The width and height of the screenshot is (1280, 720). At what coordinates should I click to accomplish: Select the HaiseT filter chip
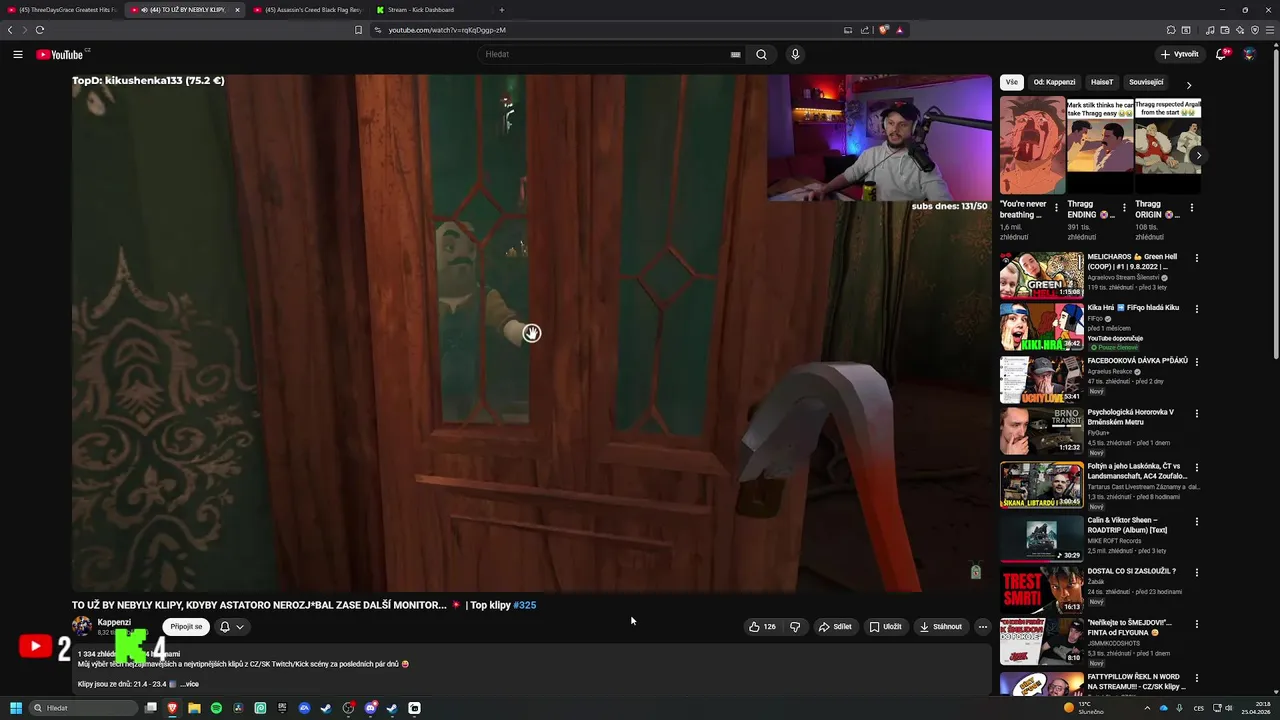pos(1102,82)
